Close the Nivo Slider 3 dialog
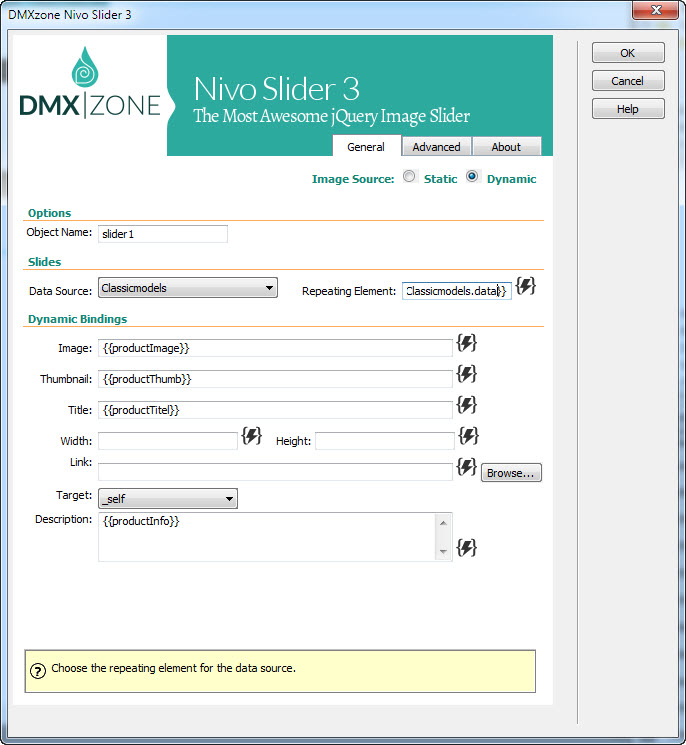 point(656,10)
